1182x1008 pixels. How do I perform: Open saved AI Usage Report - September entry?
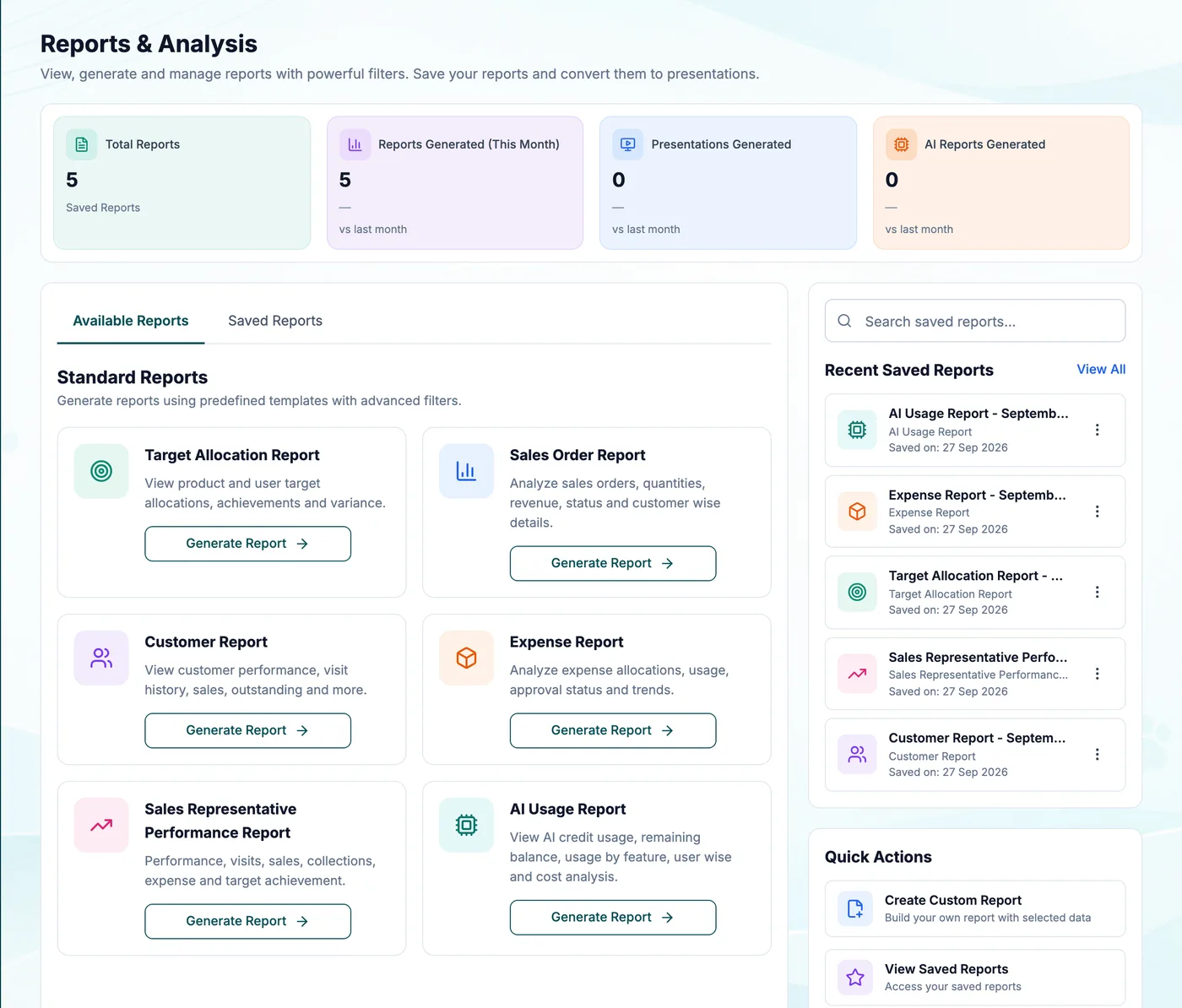975,430
